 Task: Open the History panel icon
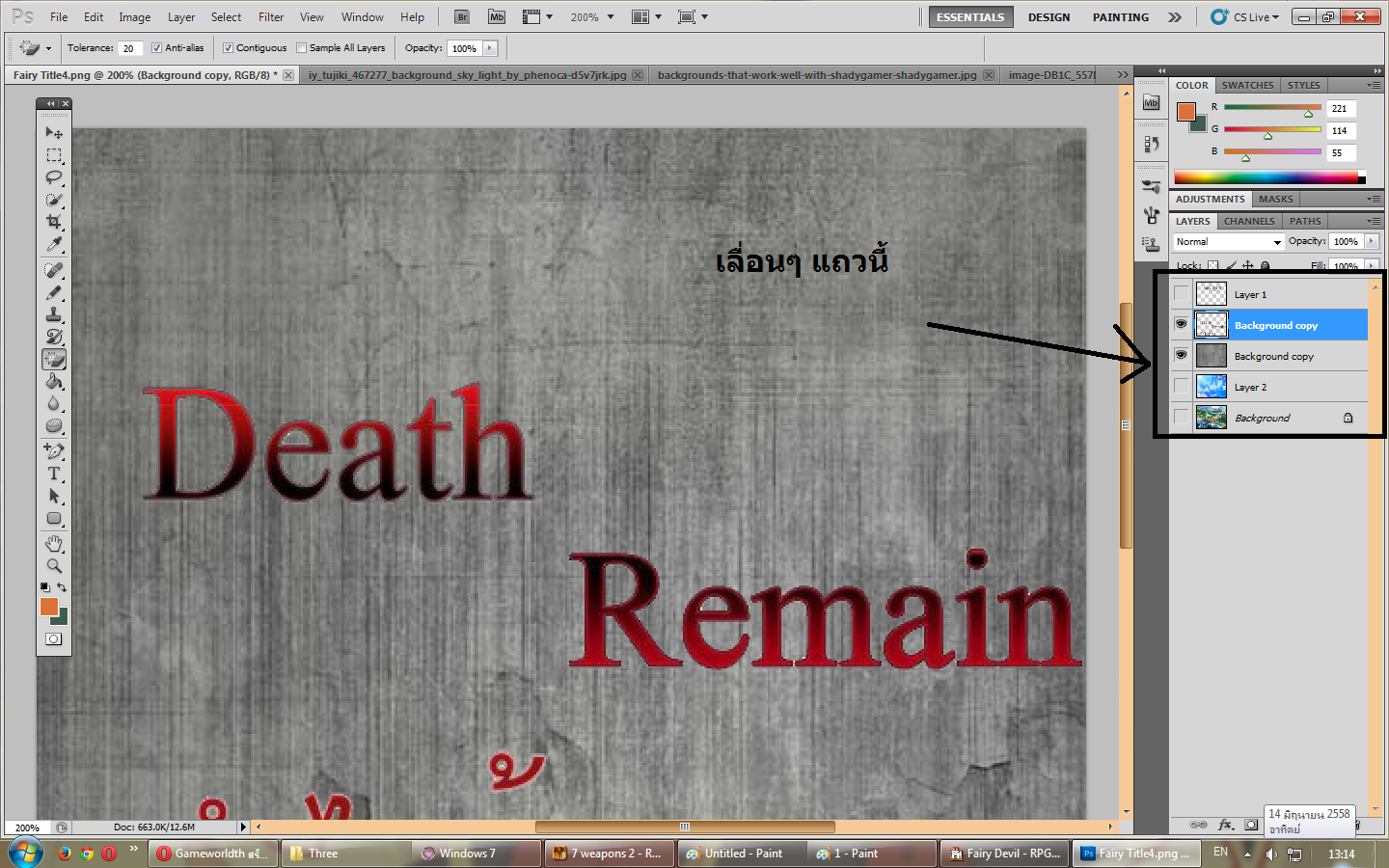pyautogui.click(x=1151, y=144)
